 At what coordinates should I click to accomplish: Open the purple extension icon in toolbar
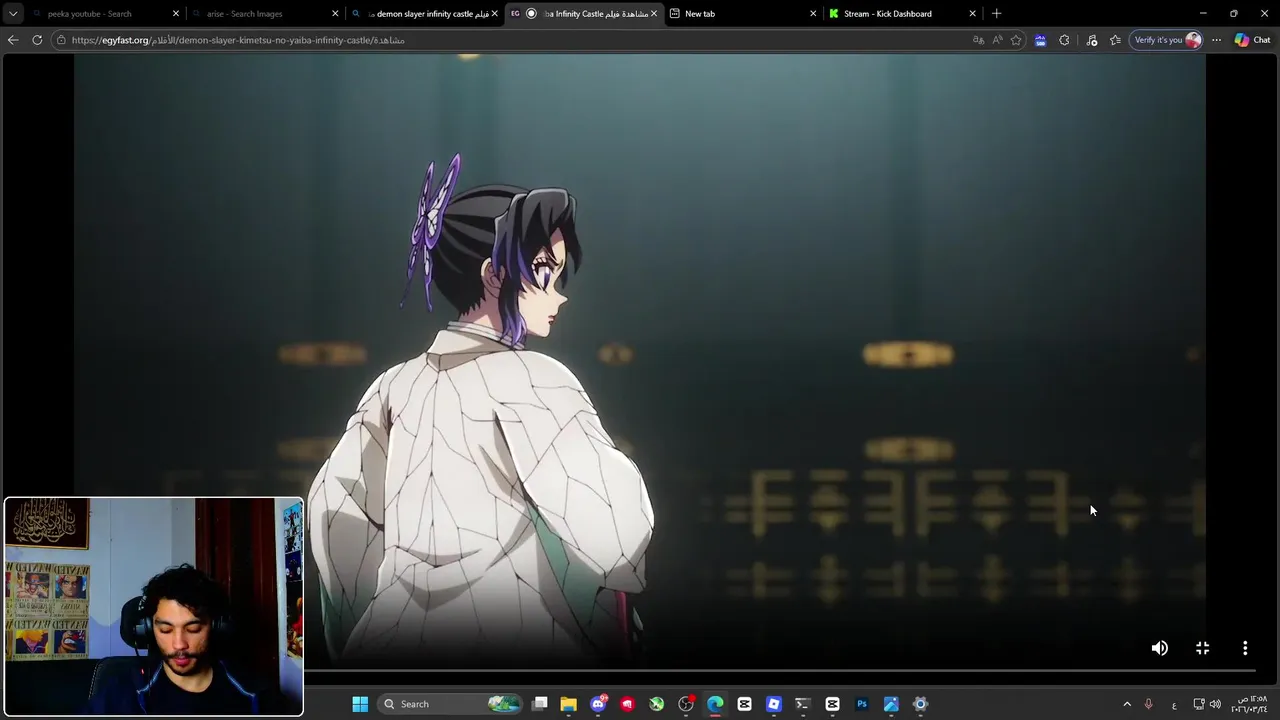coord(1040,40)
